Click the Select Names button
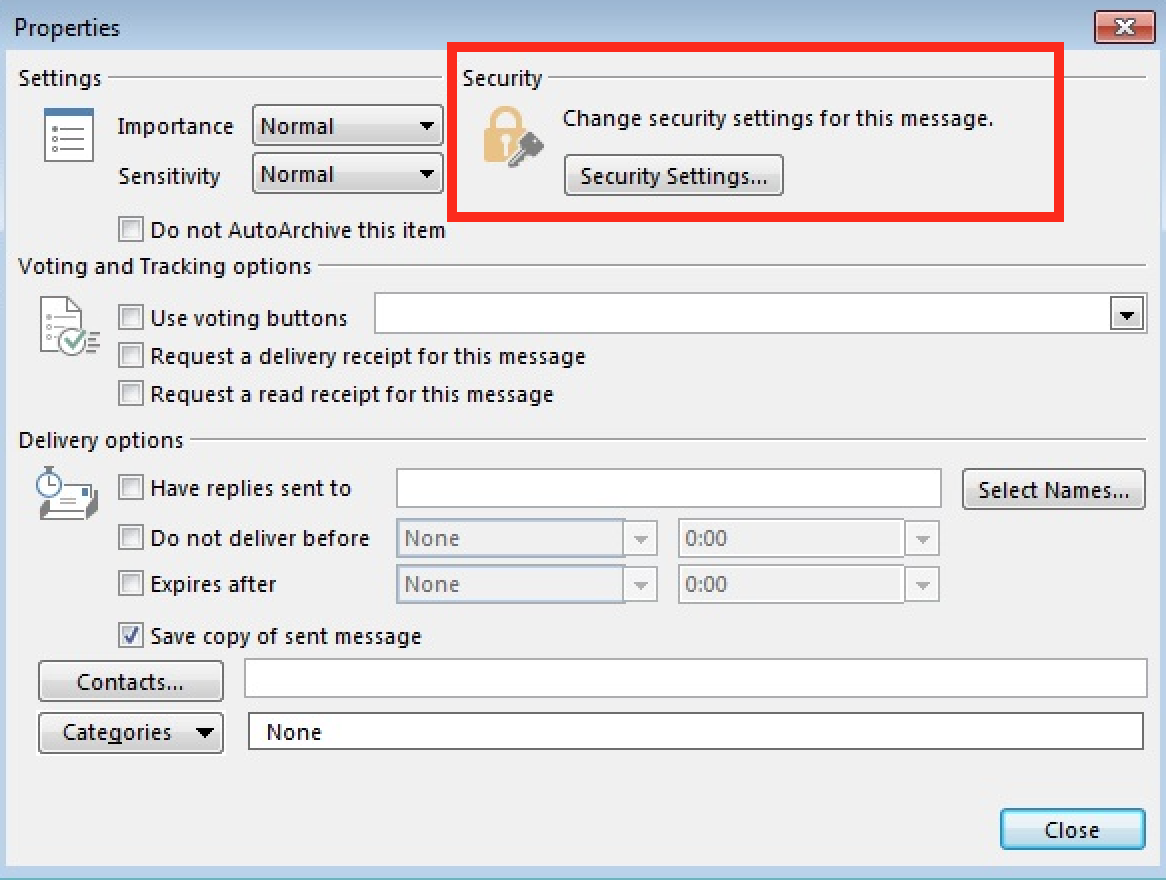This screenshot has height=880, width=1166. (x=1053, y=490)
